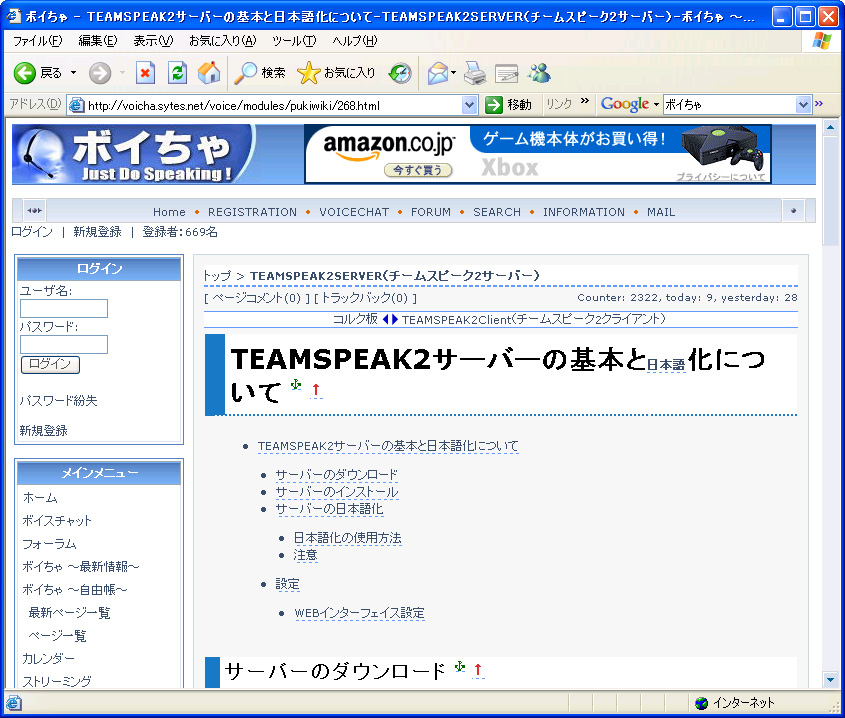Click the パスワード input field

coord(64,344)
